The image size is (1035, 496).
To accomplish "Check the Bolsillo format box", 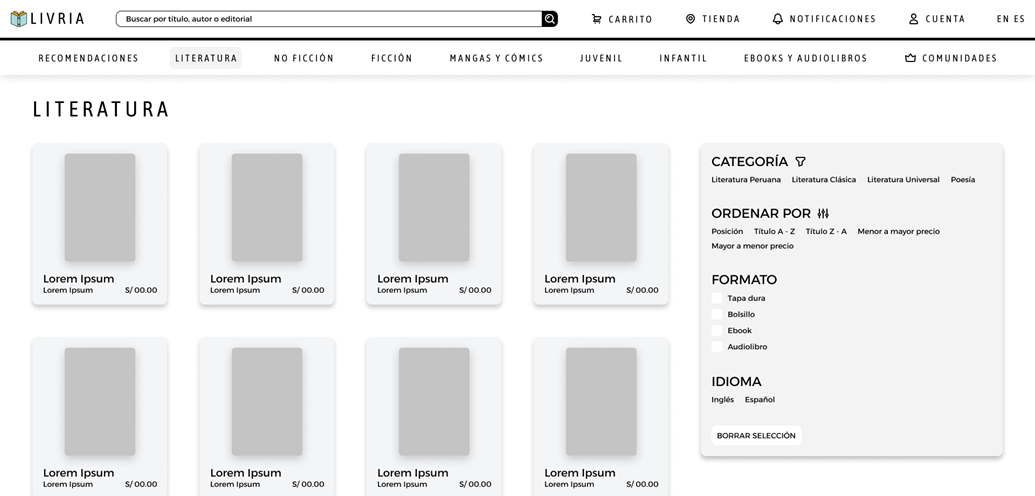I will 717,314.
